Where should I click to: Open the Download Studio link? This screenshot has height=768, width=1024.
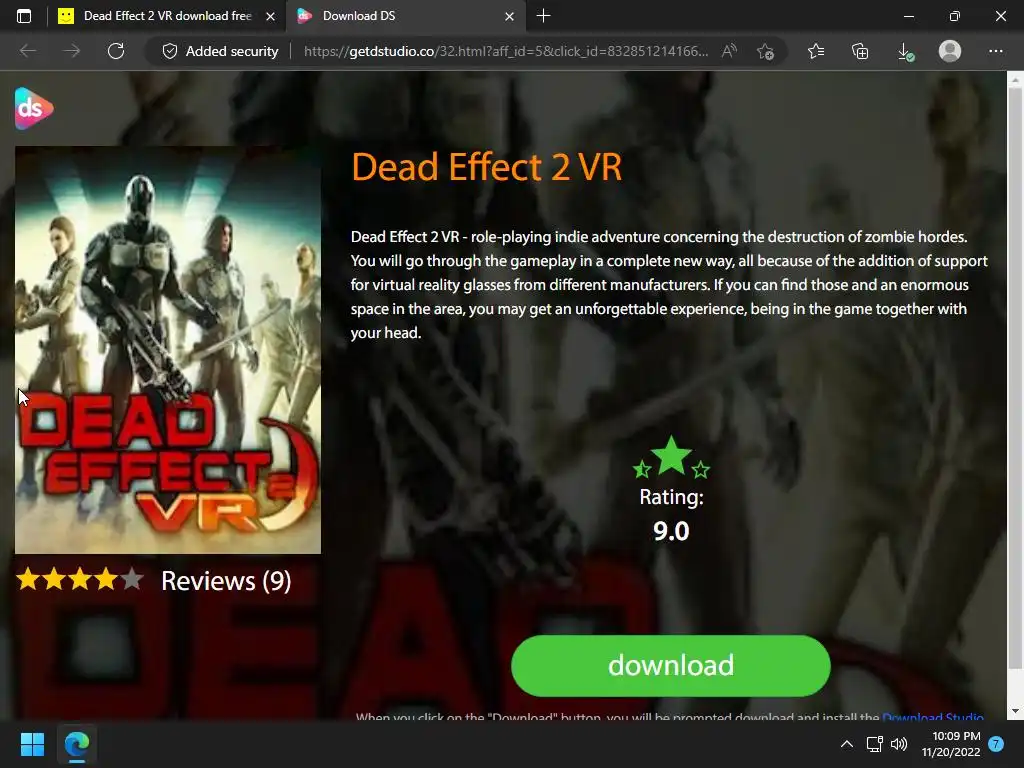tap(933, 716)
